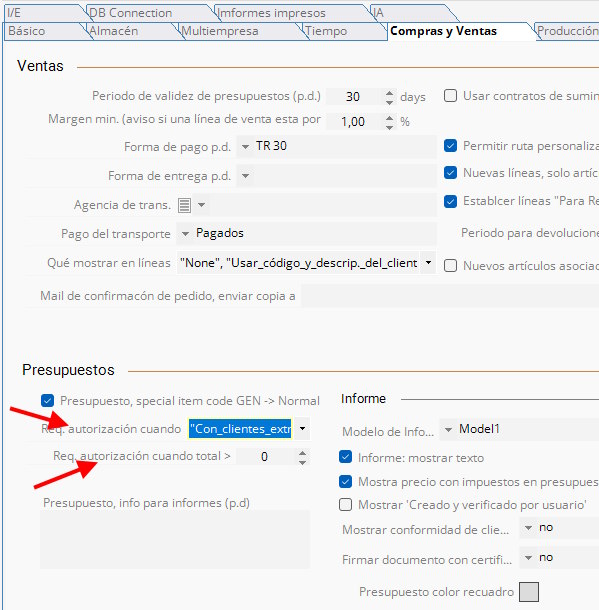Enable Mostrar 'Creado y verificado por usuario'

click(x=345, y=505)
